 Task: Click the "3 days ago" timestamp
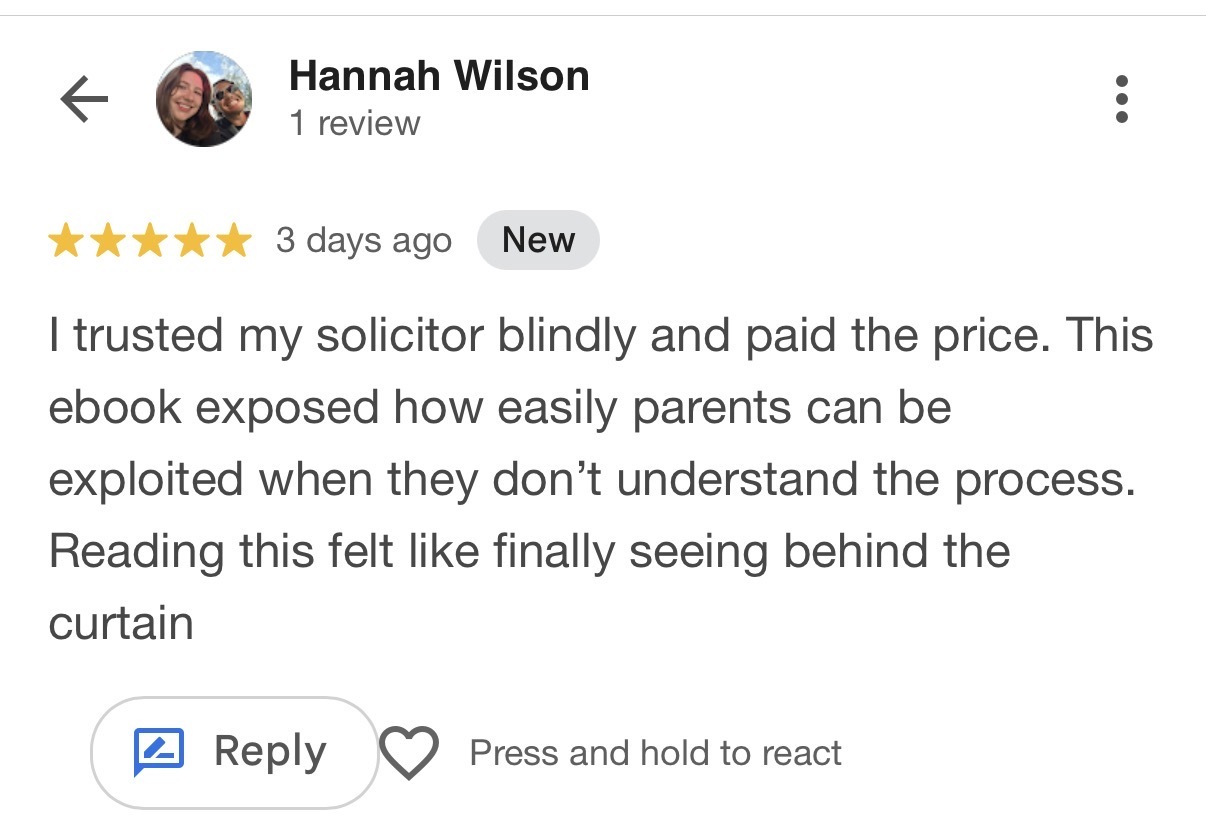click(364, 241)
